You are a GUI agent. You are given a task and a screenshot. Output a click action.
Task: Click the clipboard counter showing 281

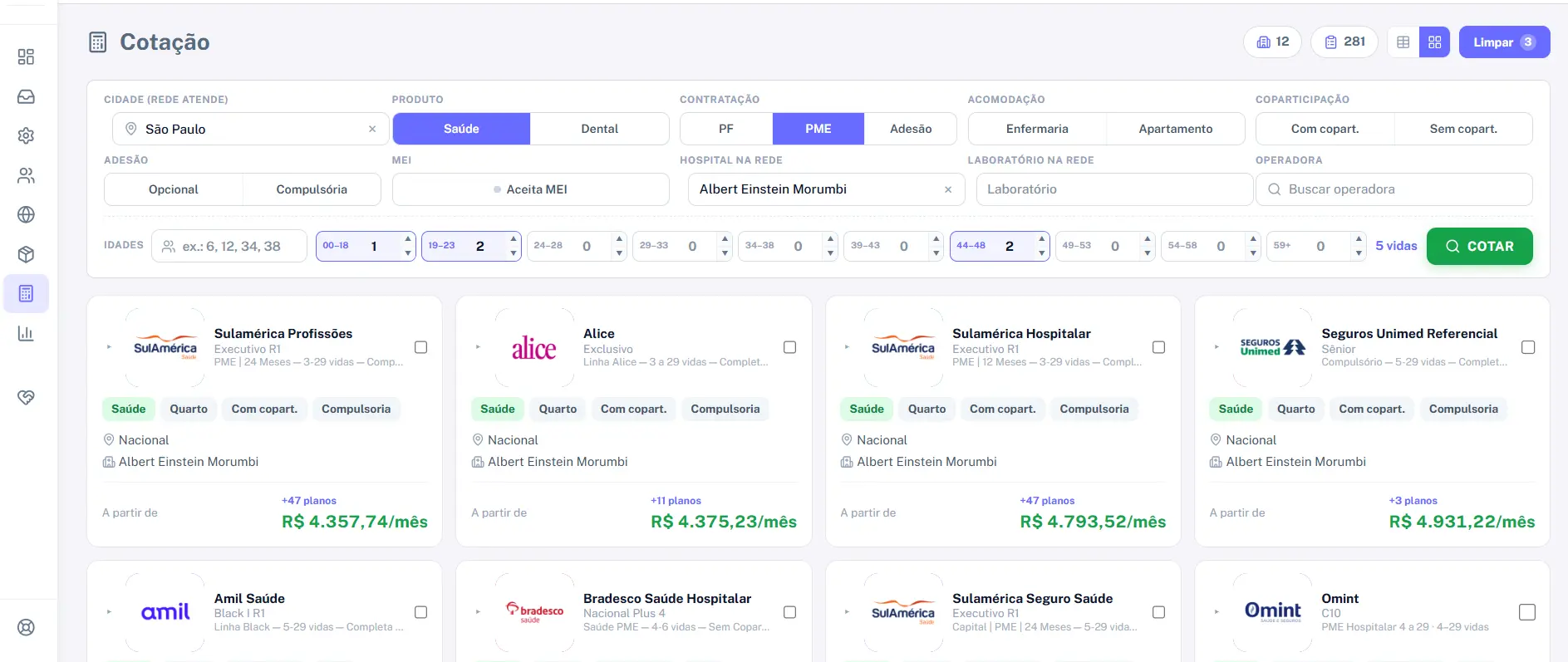point(1344,42)
